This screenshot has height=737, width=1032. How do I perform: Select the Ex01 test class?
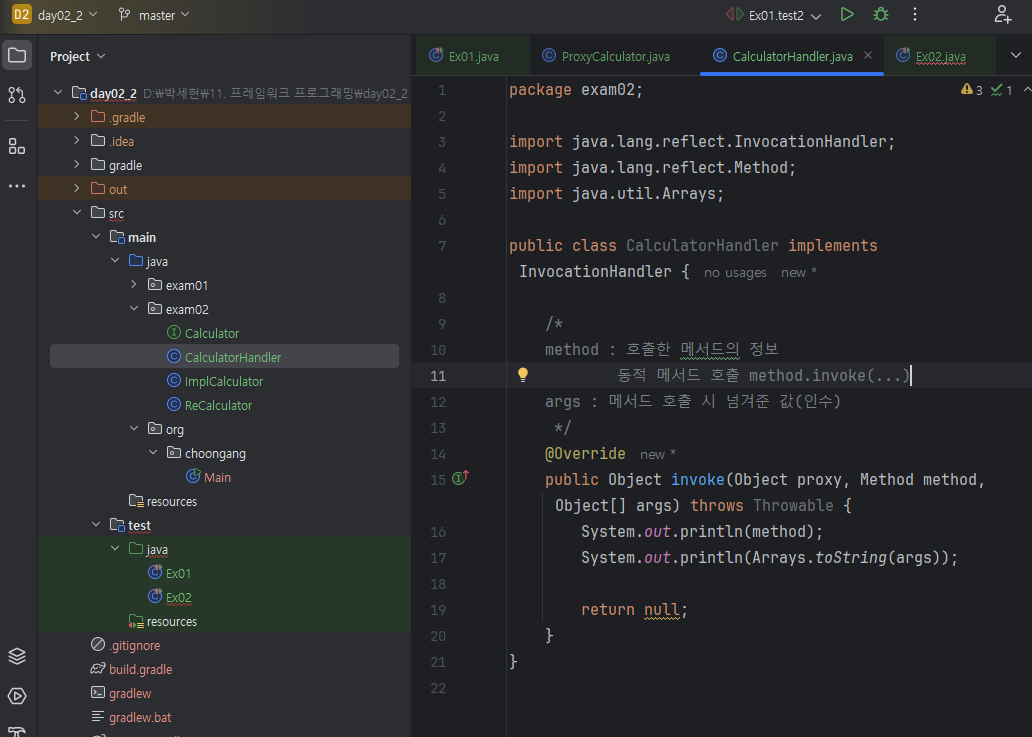point(170,573)
